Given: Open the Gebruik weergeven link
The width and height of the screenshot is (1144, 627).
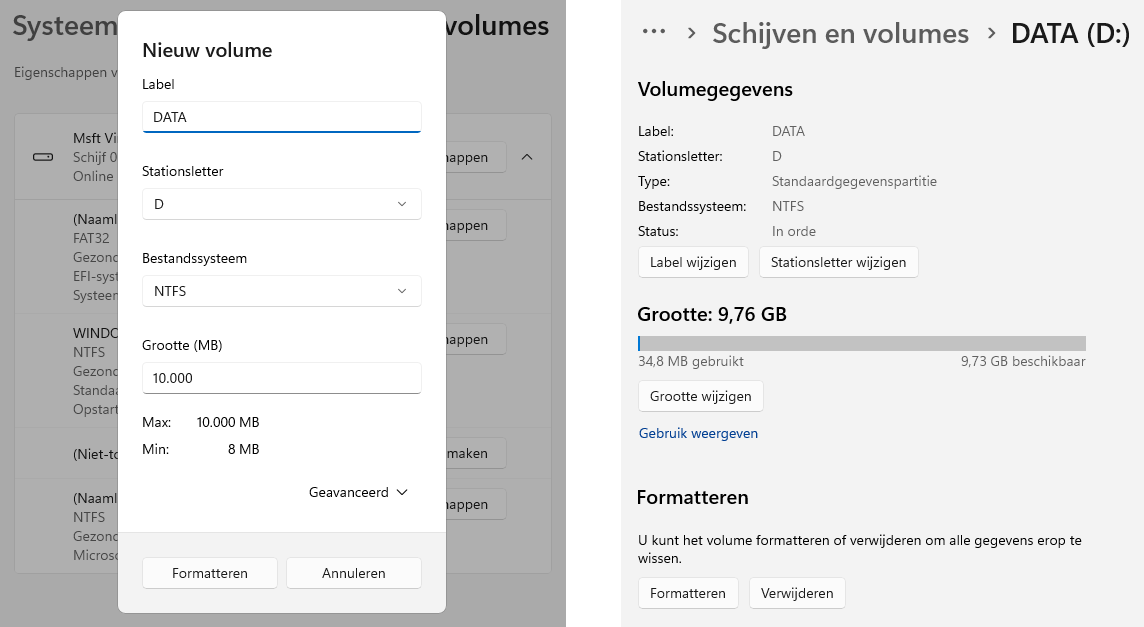Looking at the screenshot, I should tap(698, 433).
